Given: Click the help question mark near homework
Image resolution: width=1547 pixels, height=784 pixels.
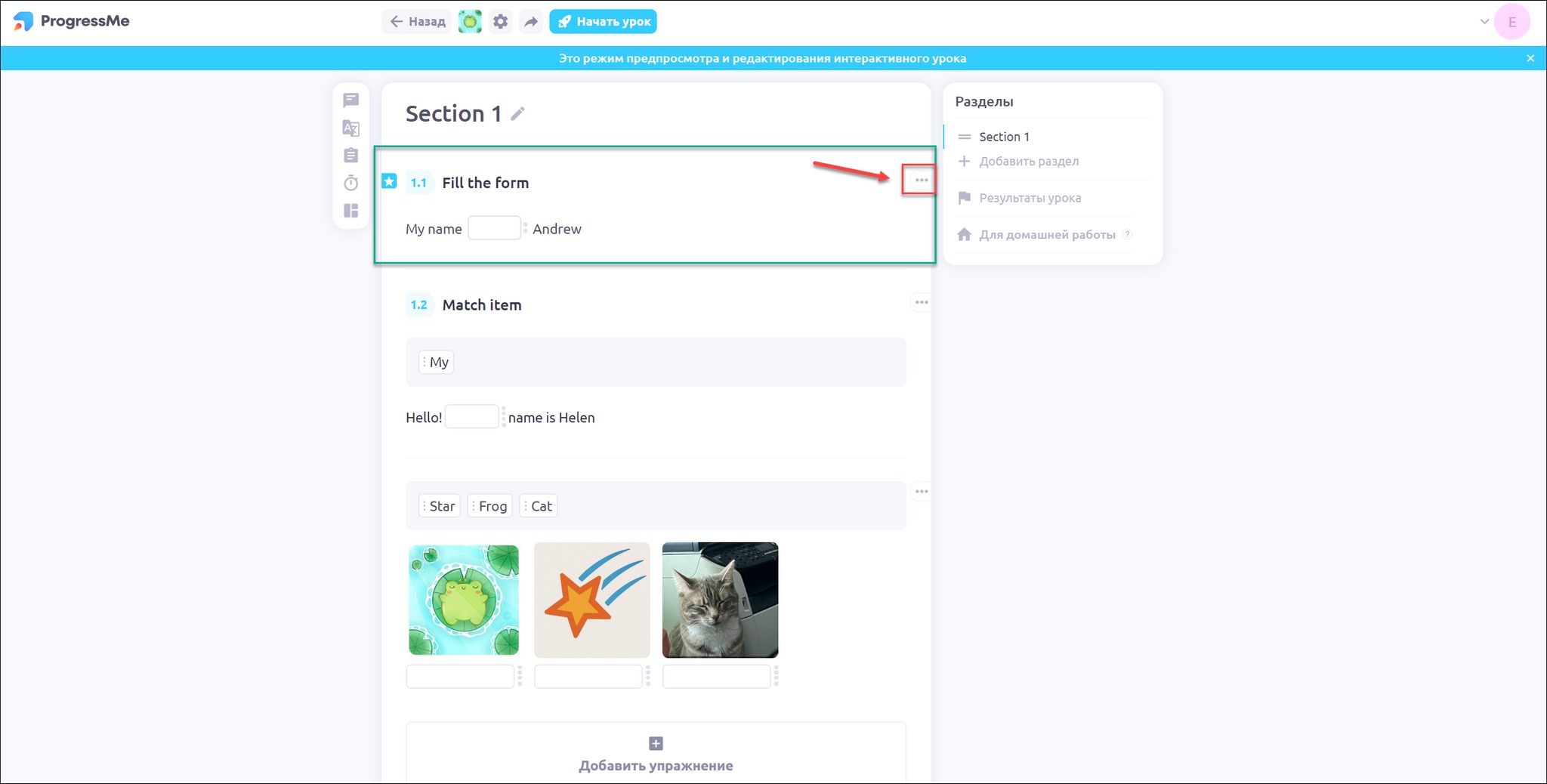Looking at the screenshot, I should pos(1127,234).
